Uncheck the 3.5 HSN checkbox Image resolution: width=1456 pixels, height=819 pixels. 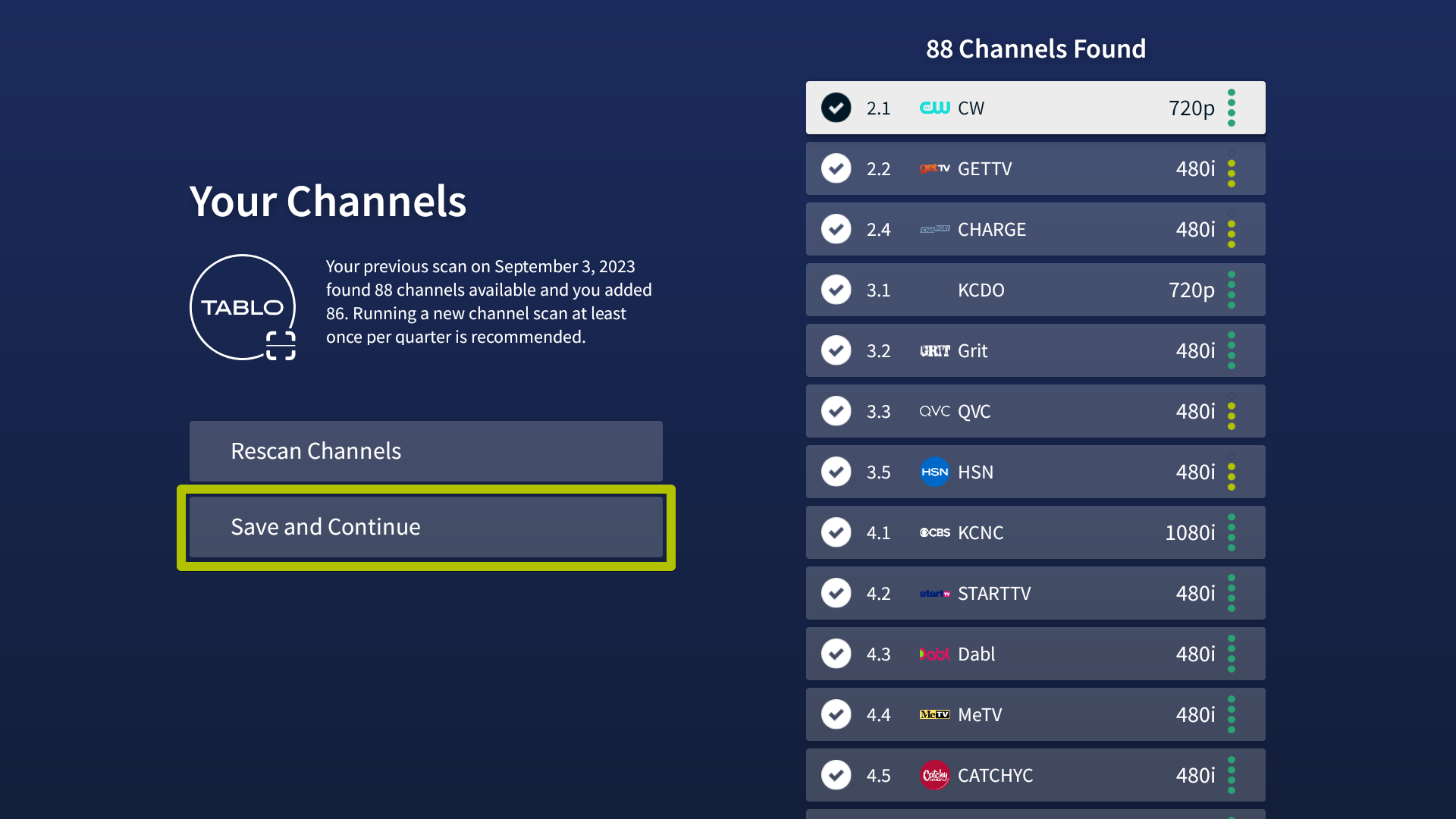(836, 472)
